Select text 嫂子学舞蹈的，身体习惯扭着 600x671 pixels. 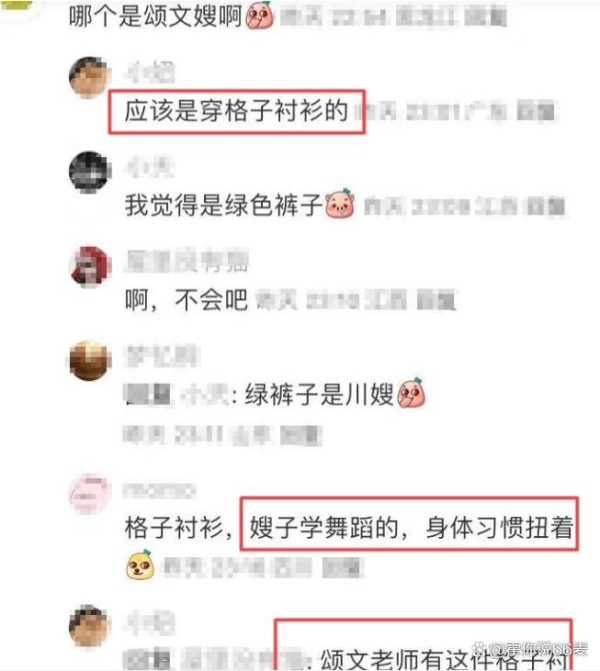click(x=411, y=527)
